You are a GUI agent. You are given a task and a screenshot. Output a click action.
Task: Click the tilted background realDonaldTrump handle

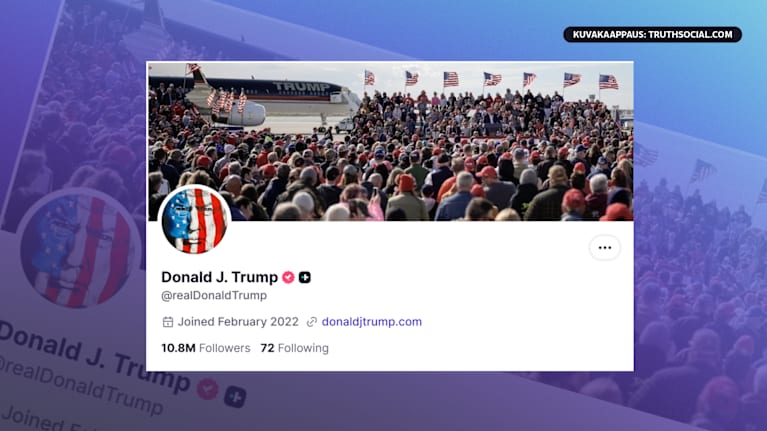[81, 387]
